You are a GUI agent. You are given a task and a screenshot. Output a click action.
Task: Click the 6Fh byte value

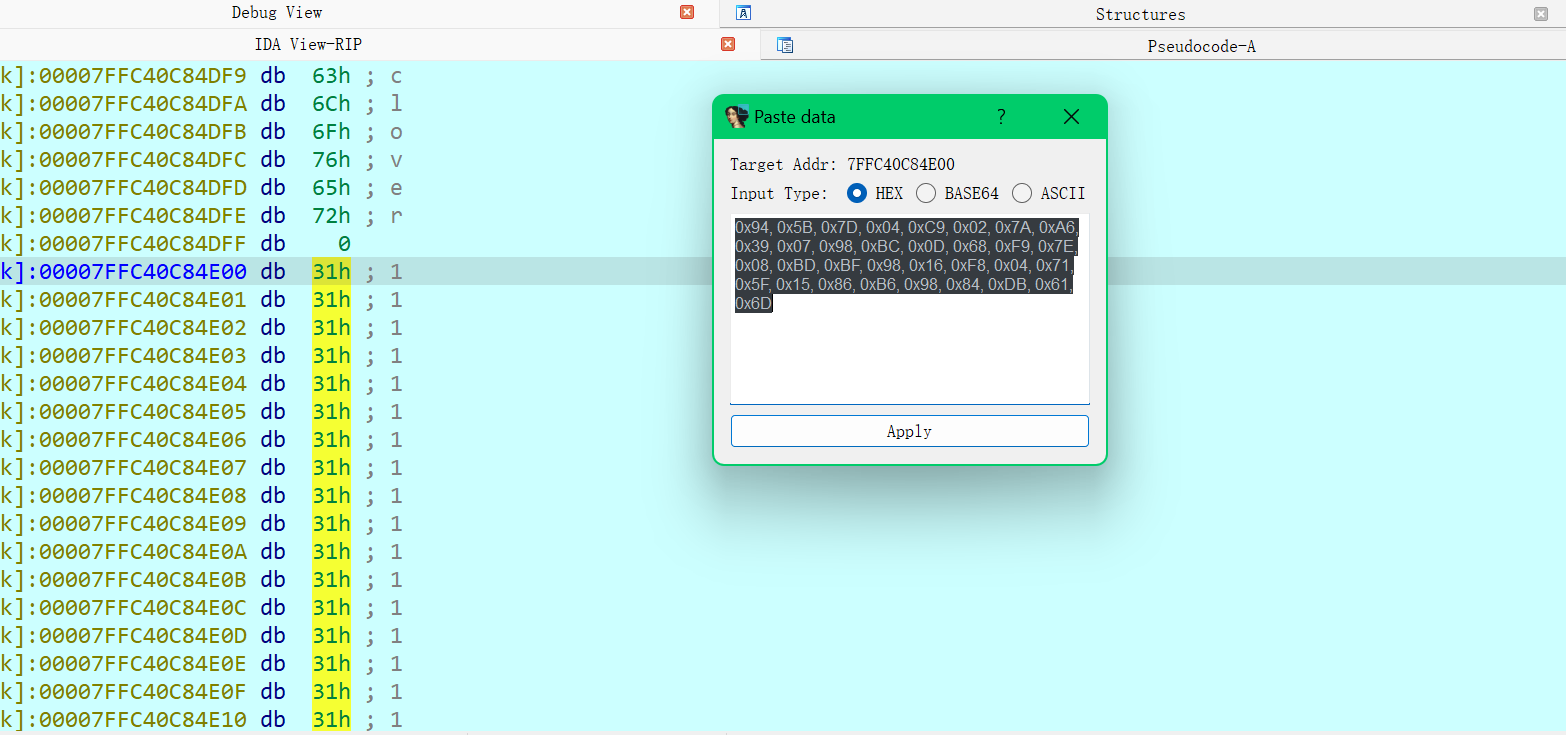331,131
